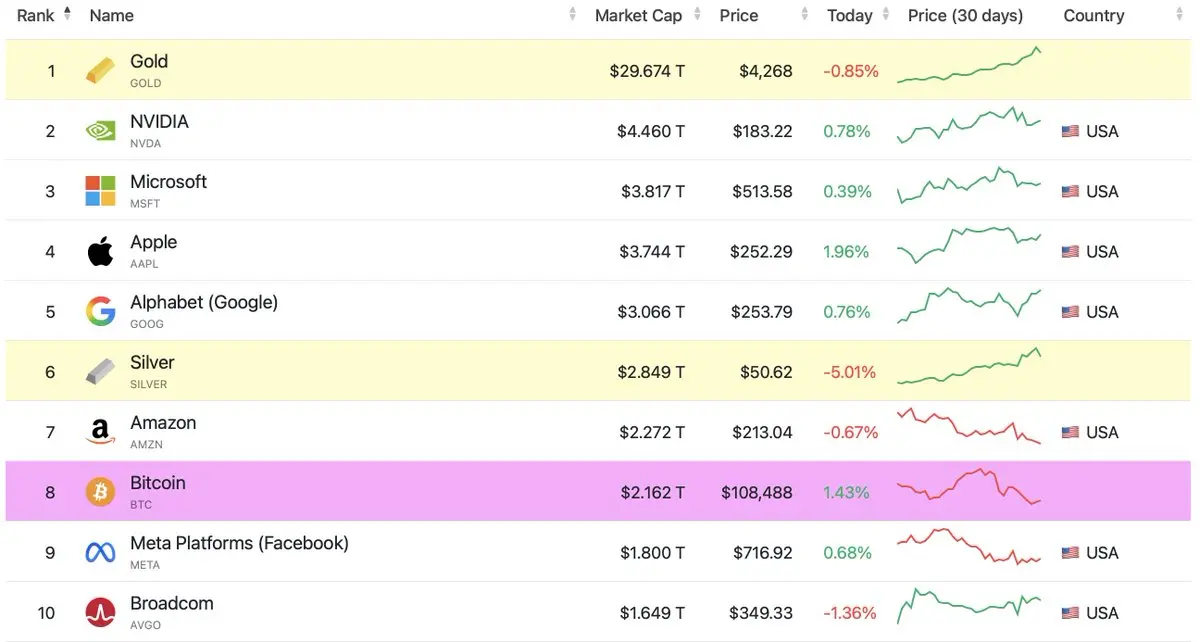Screen dimensions: 1200x642
Task: Click the Gold bar icon
Action: coord(100,71)
